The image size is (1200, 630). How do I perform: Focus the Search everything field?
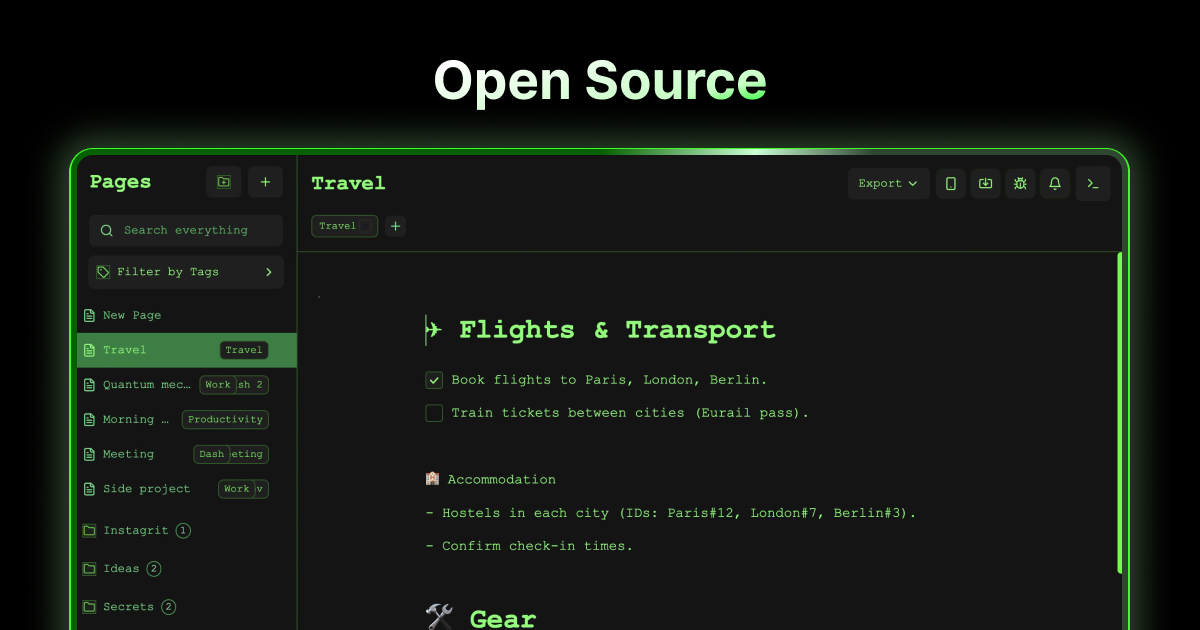(186, 230)
